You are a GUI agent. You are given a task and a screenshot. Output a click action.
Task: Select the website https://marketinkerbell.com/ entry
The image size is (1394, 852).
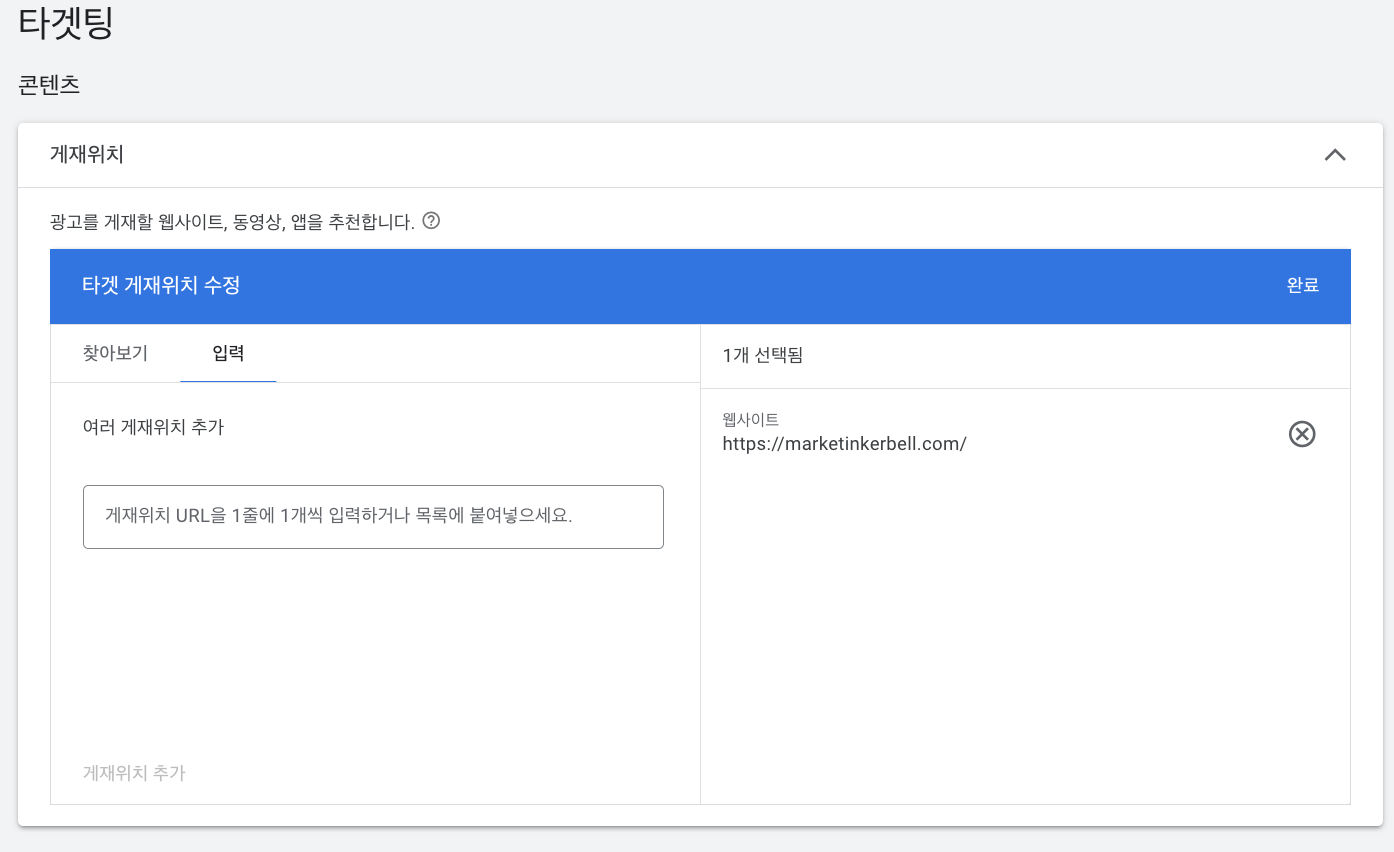tap(845, 443)
